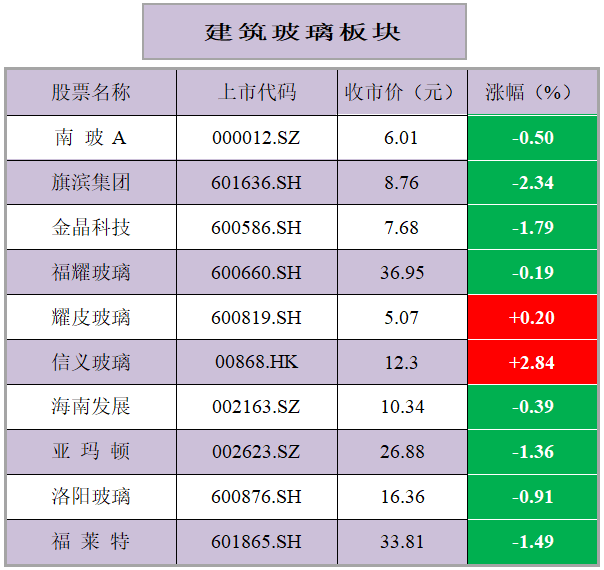The image size is (604, 570).
Task: Click code 000012.SZ
Action: pyautogui.click(x=256, y=138)
